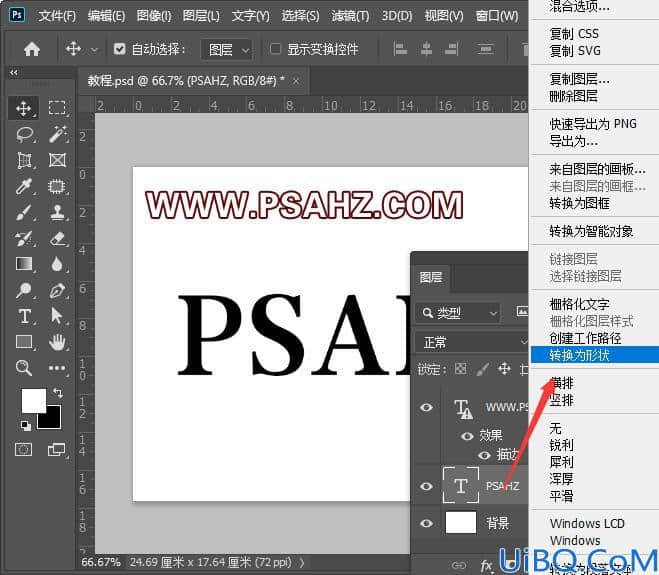Enable the 显示变换控件 checkbox
The height and width of the screenshot is (575, 659).
[276, 49]
